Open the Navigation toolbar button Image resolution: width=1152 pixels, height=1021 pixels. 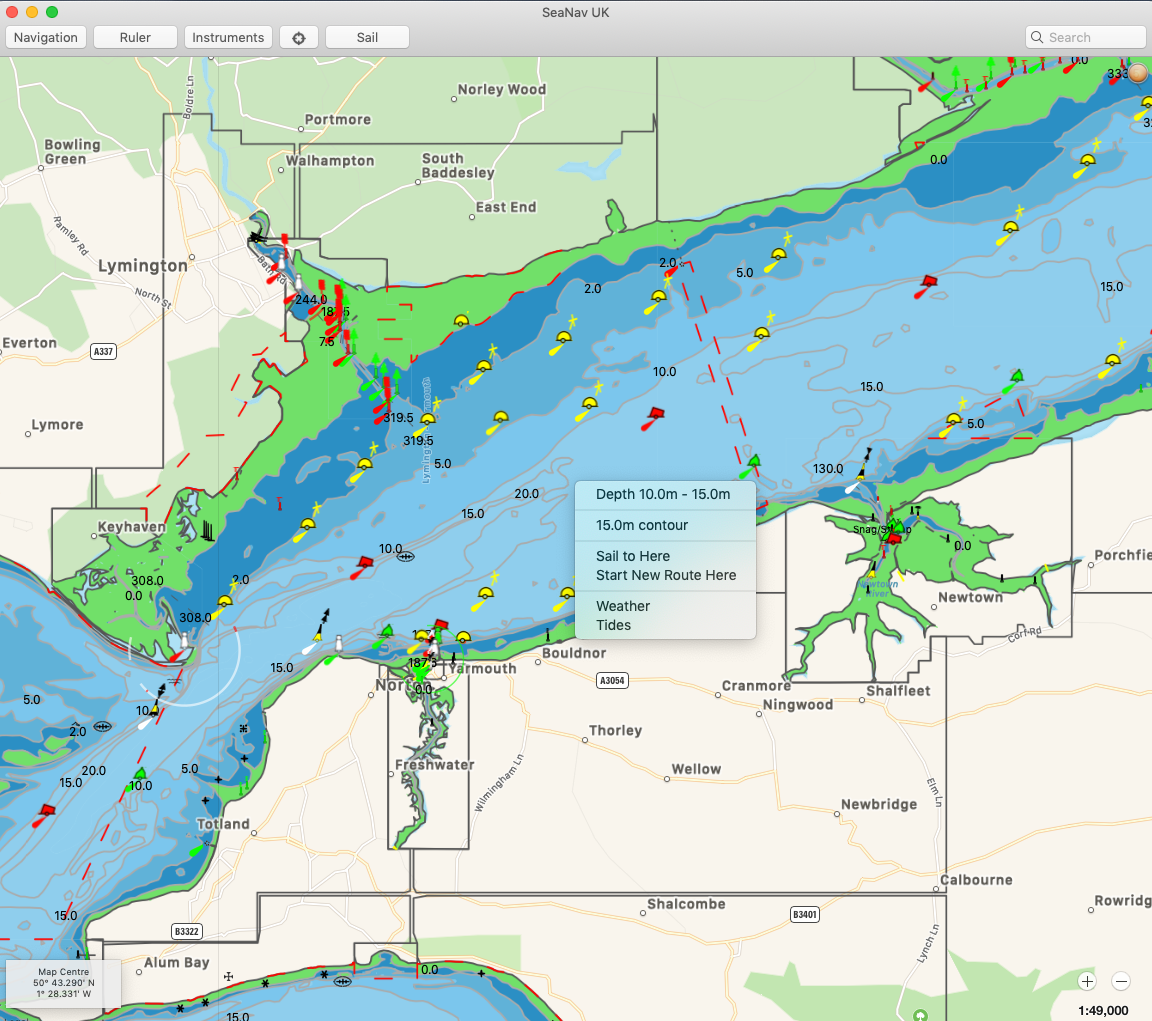tap(46, 38)
